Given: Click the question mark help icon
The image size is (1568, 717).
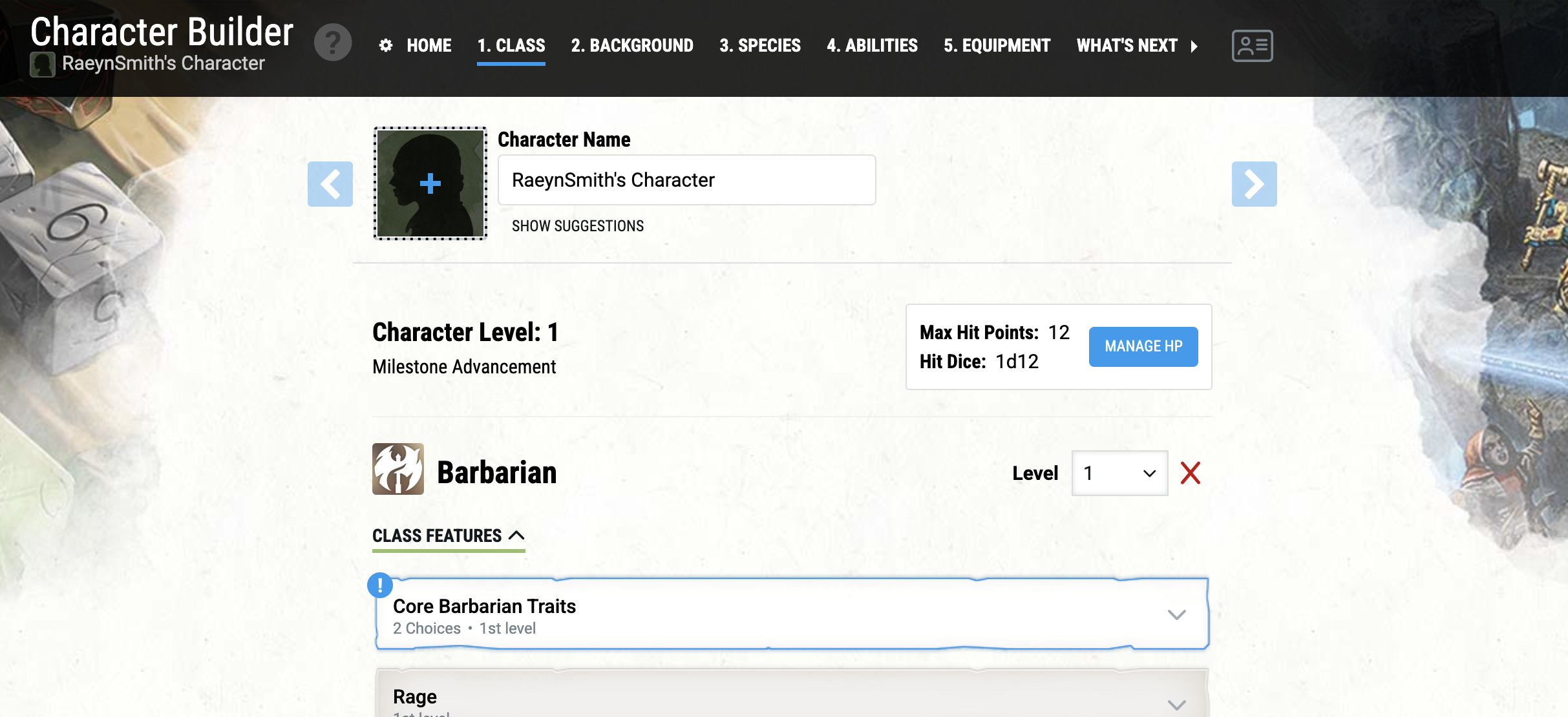Looking at the screenshot, I should click(333, 43).
